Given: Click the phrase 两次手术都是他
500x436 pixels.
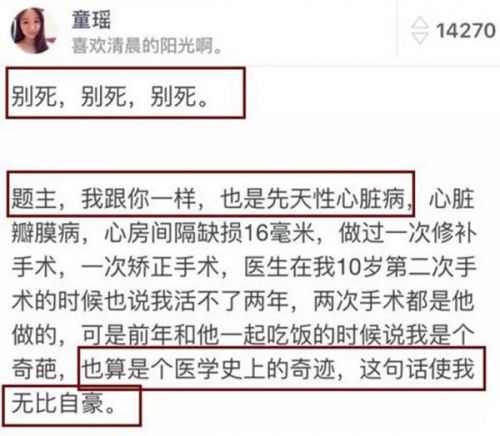Looking at the screenshot, I should [x=394, y=301].
